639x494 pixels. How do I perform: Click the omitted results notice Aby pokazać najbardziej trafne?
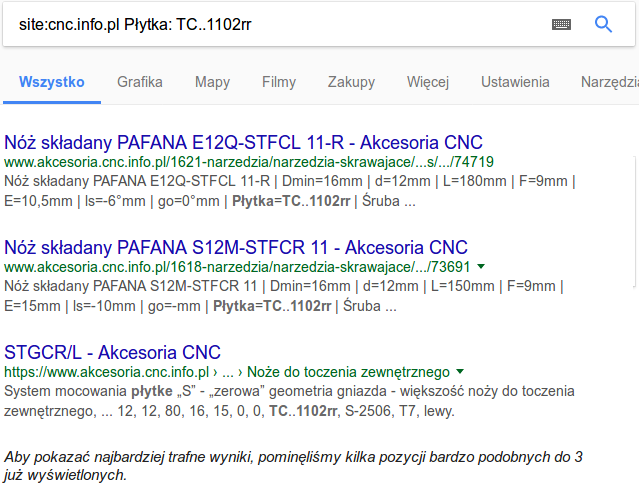[293, 466]
